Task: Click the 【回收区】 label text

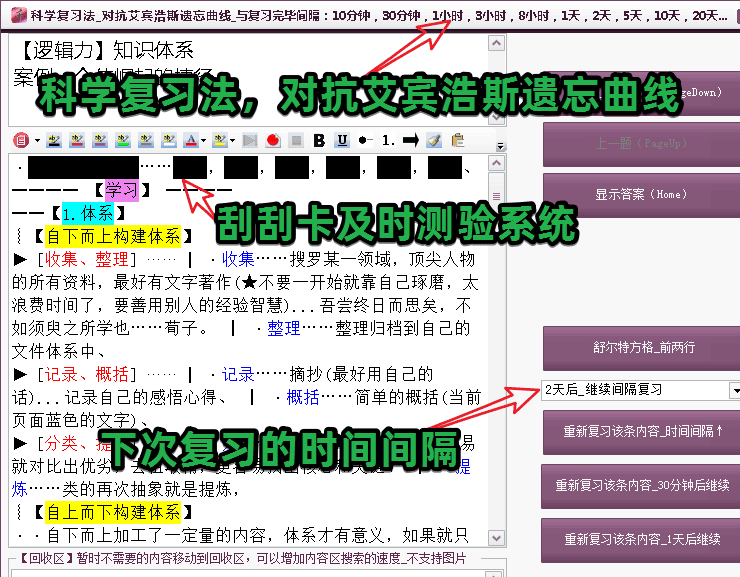Action: click(x=46, y=559)
